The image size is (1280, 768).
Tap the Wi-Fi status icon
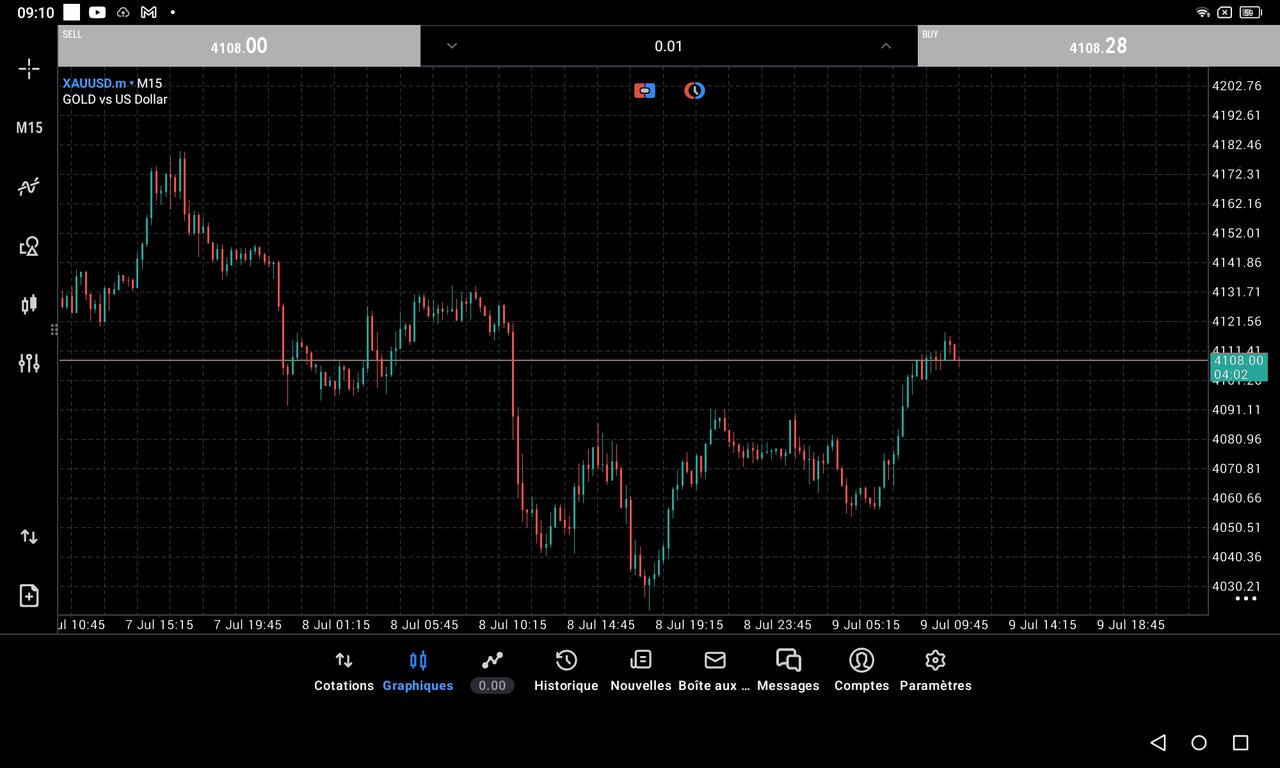pos(1203,12)
